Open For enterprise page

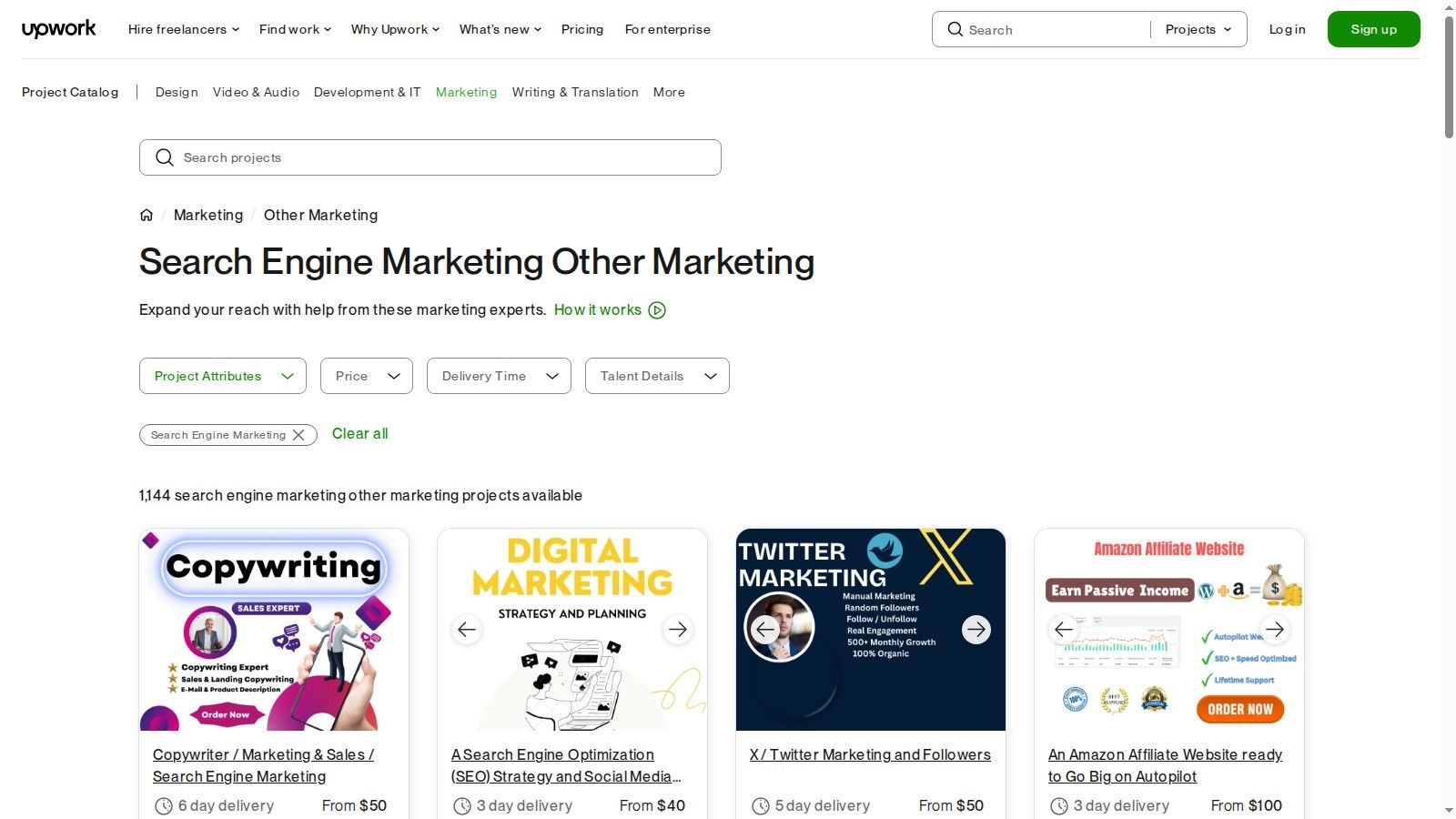pos(668,29)
